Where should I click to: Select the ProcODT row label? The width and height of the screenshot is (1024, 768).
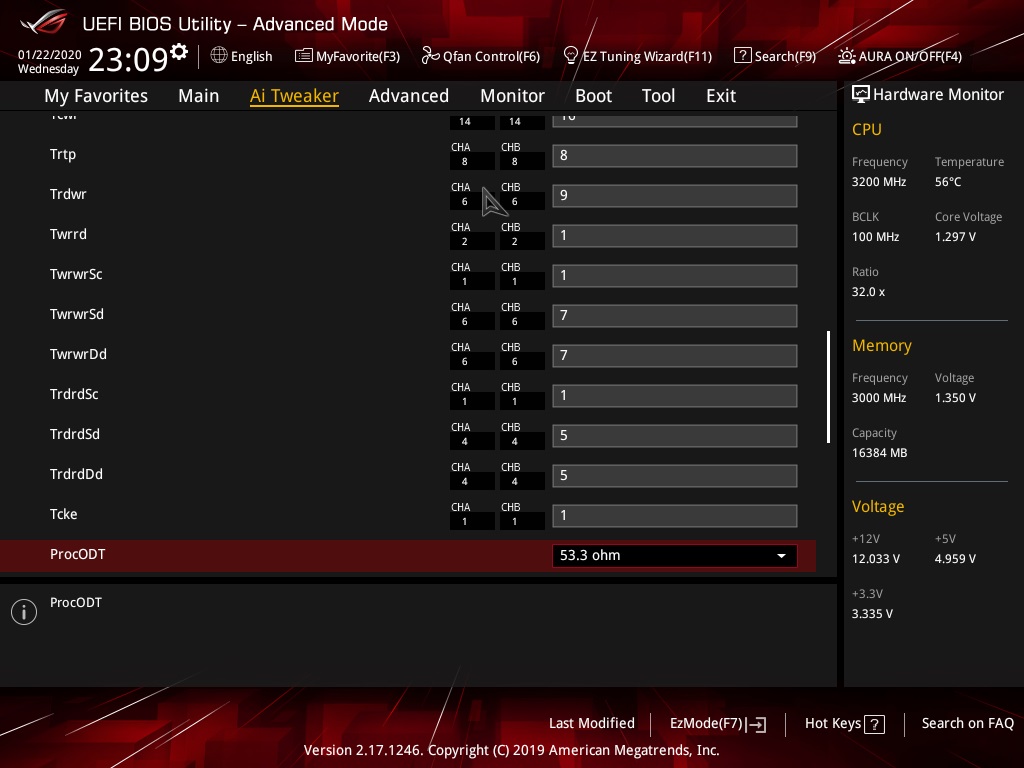click(x=77, y=554)
